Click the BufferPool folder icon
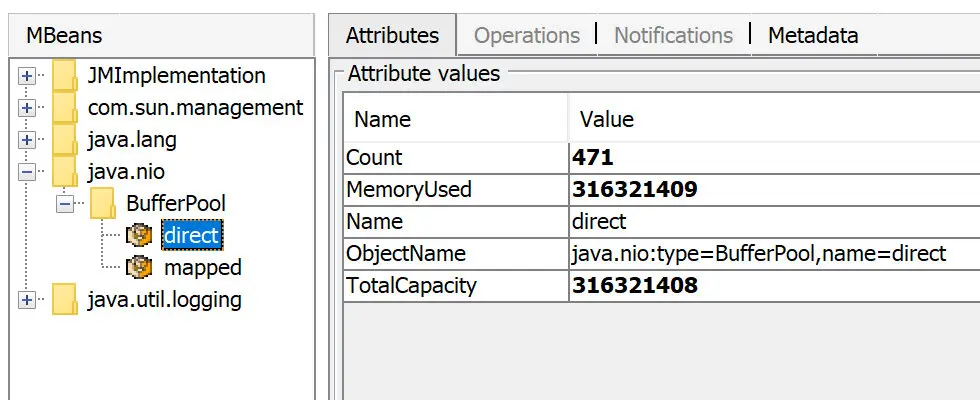 tap(103, 203)
